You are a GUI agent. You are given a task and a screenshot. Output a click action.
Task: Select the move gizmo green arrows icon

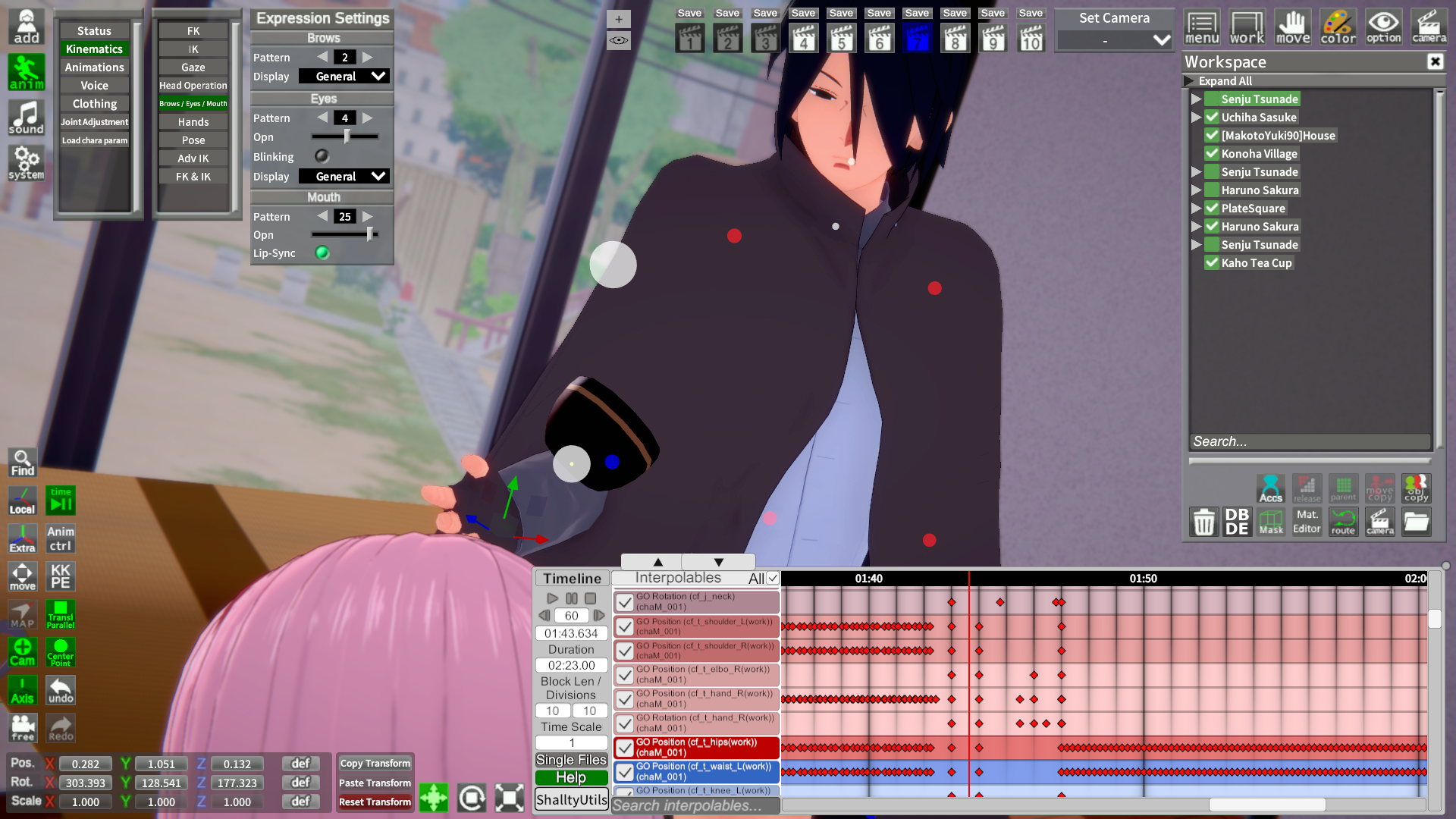click(x=434, y=798)
